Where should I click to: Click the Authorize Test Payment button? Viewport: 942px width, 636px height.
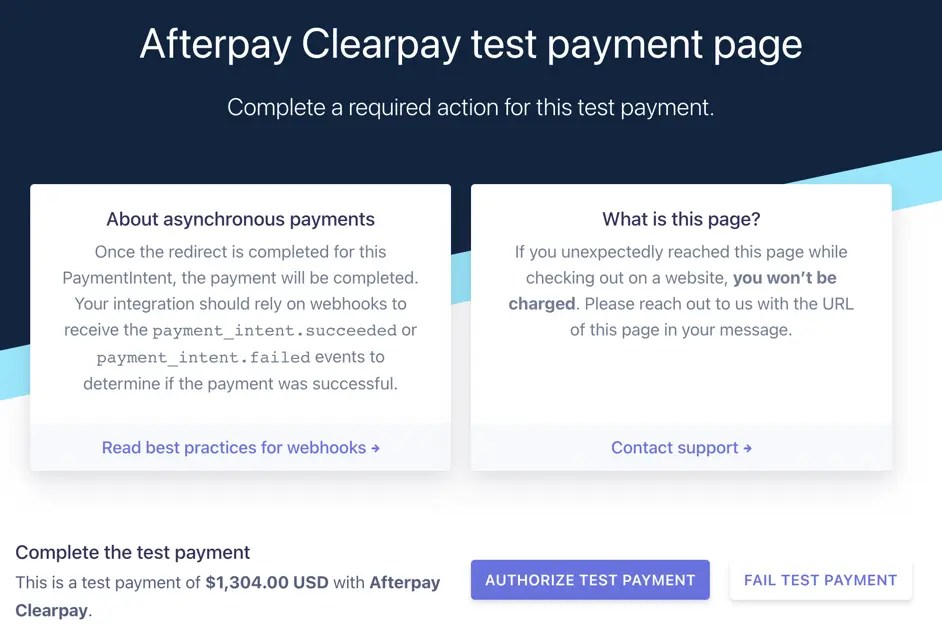point(590,580)
